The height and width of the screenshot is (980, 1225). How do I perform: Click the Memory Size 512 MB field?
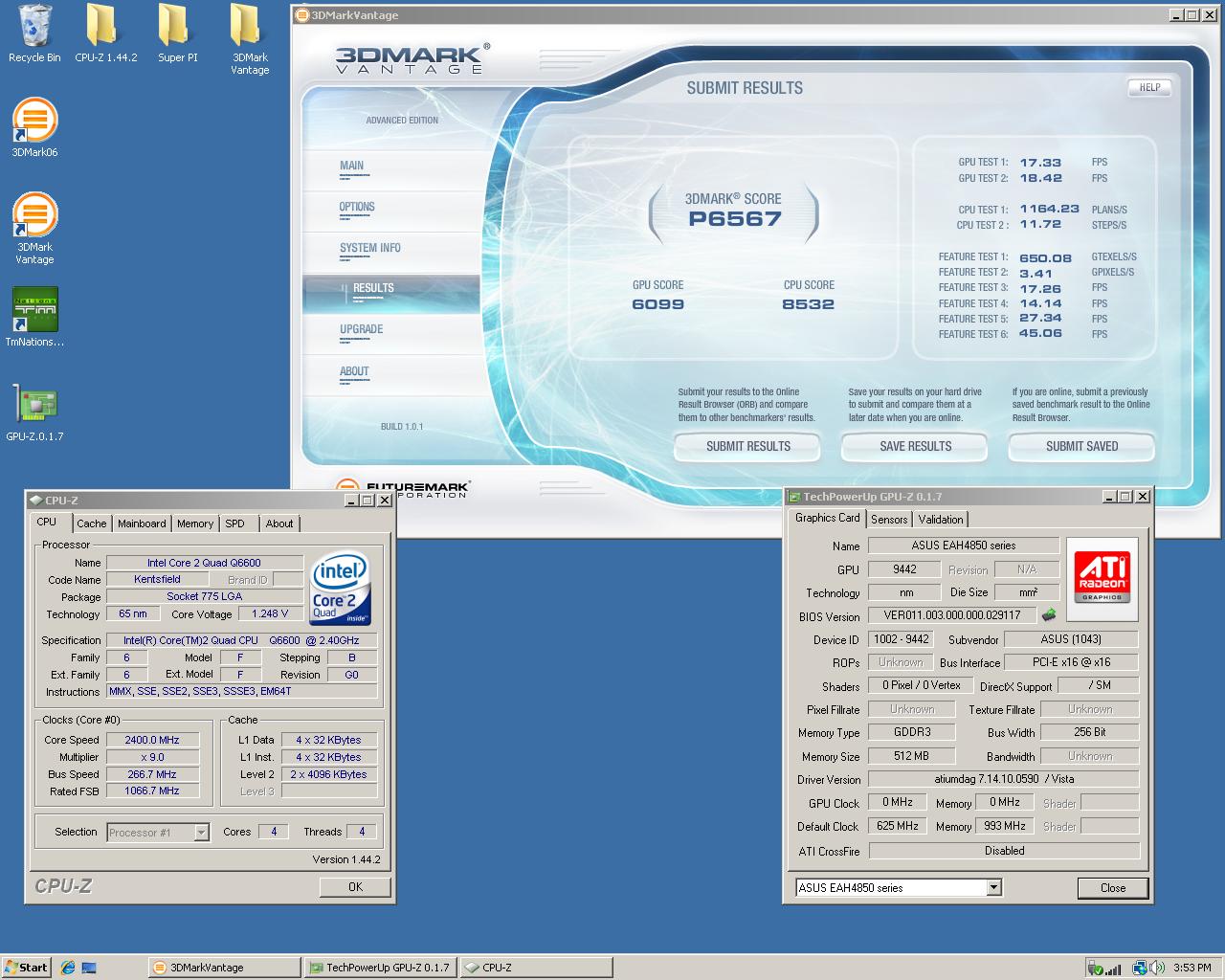[x=911, y=756]
